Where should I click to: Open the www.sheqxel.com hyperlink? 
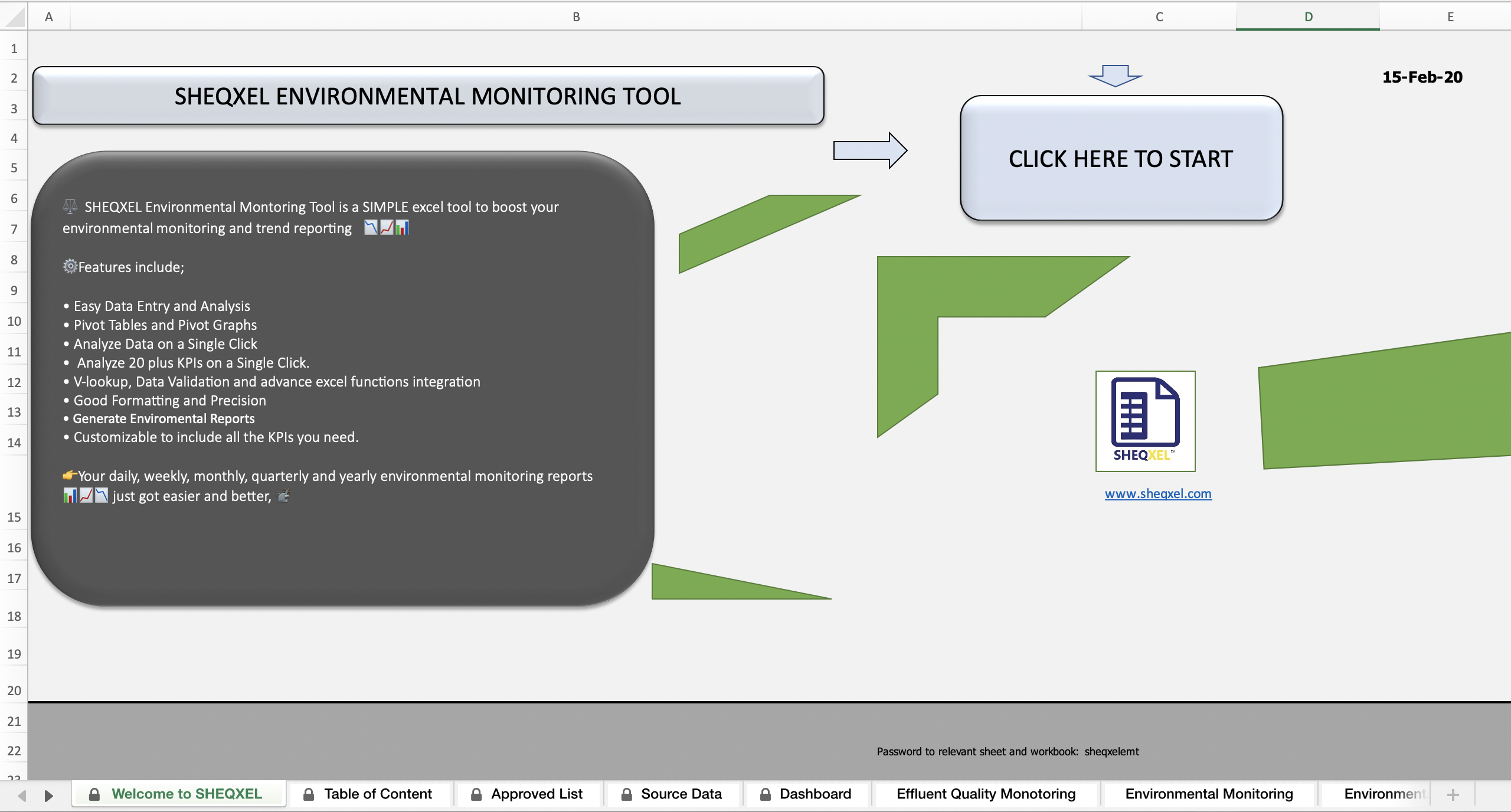pyautogui.click(x=1158, y=494)
